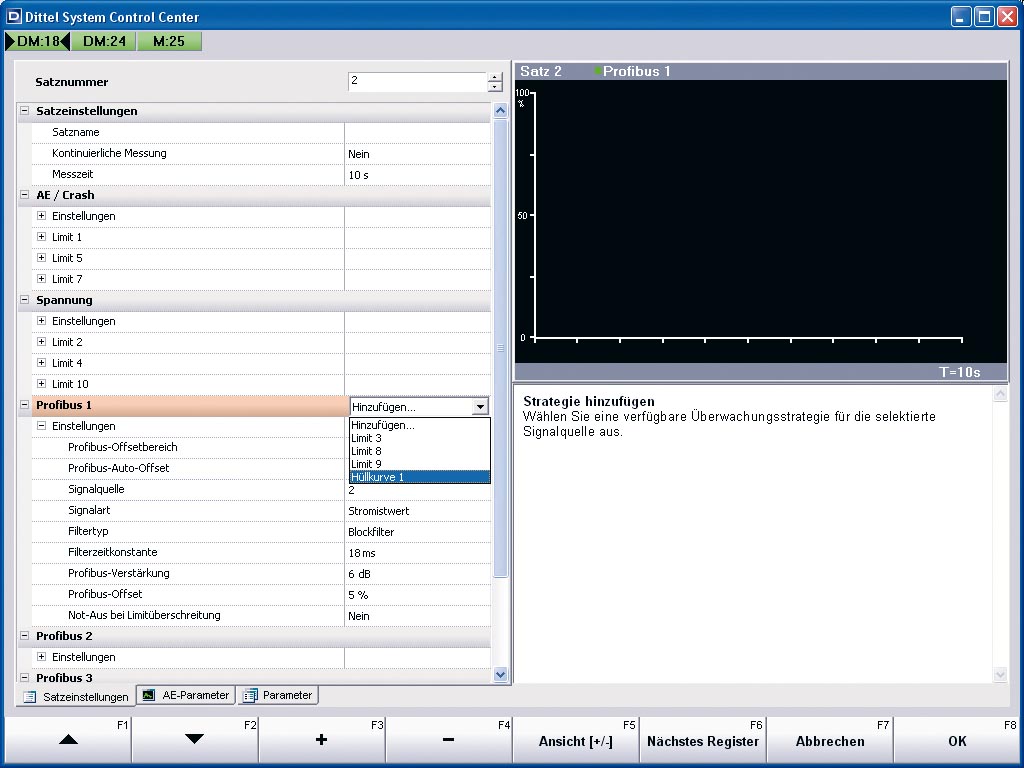The height and width of the screenshot is (768, 1024).
Task: Expand Limit 1 under AE / Crash
Action: click(x=41, y=237)
